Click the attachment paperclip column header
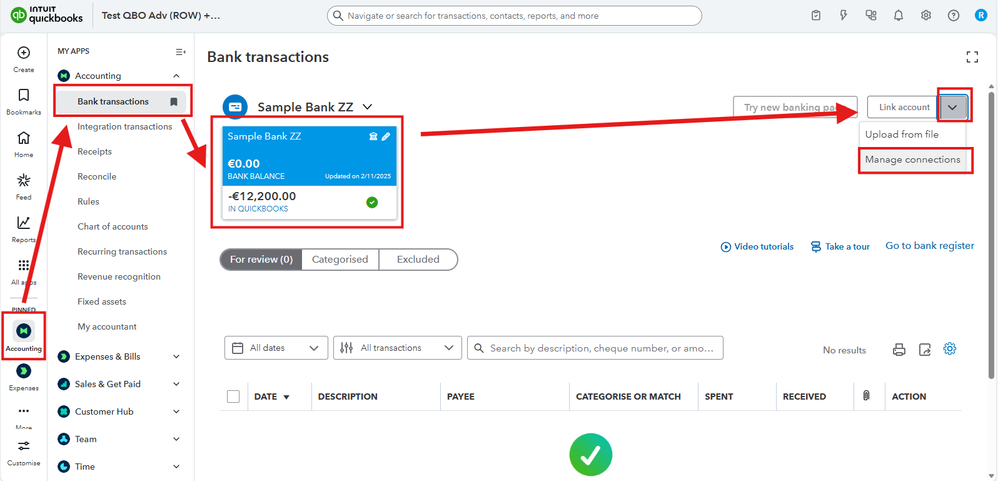The width and height of the screenshot is (998, 481). (x=866, y=396)
